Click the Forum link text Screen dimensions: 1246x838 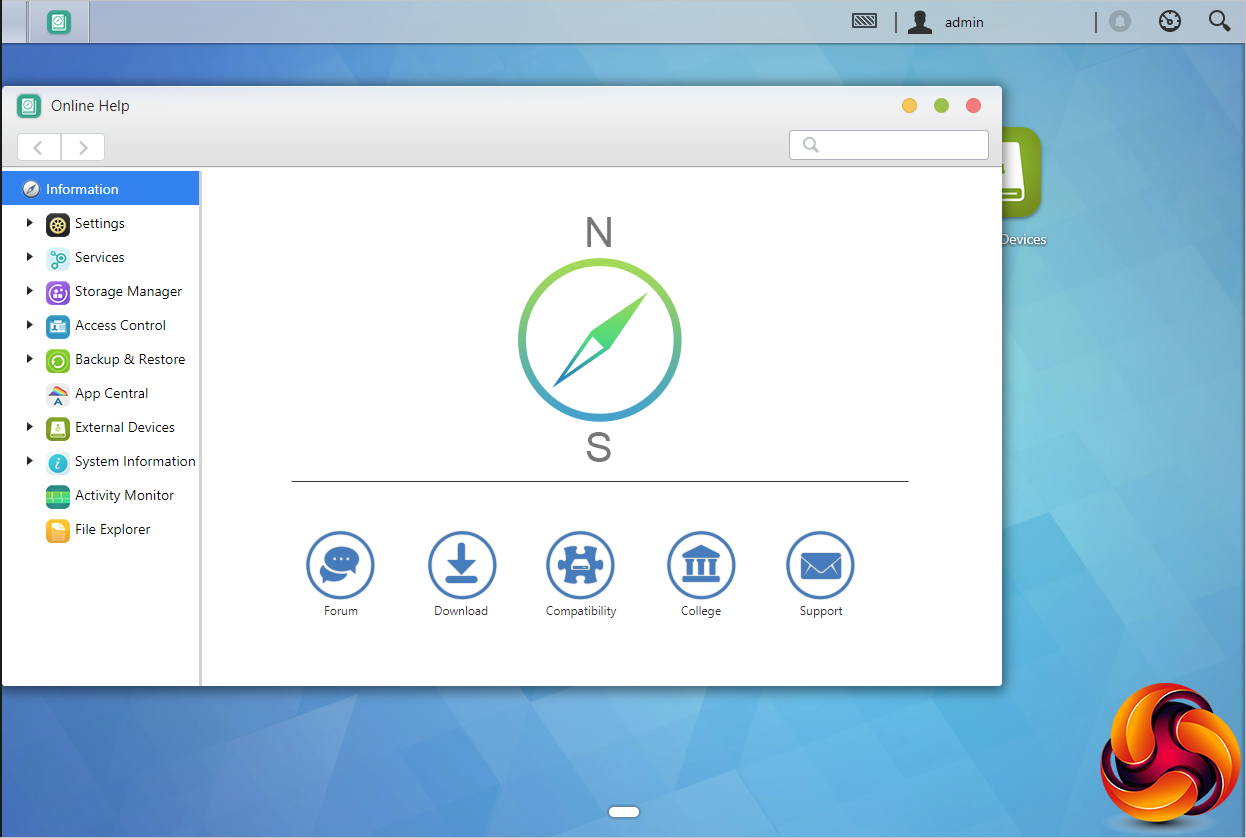point(341,611)
